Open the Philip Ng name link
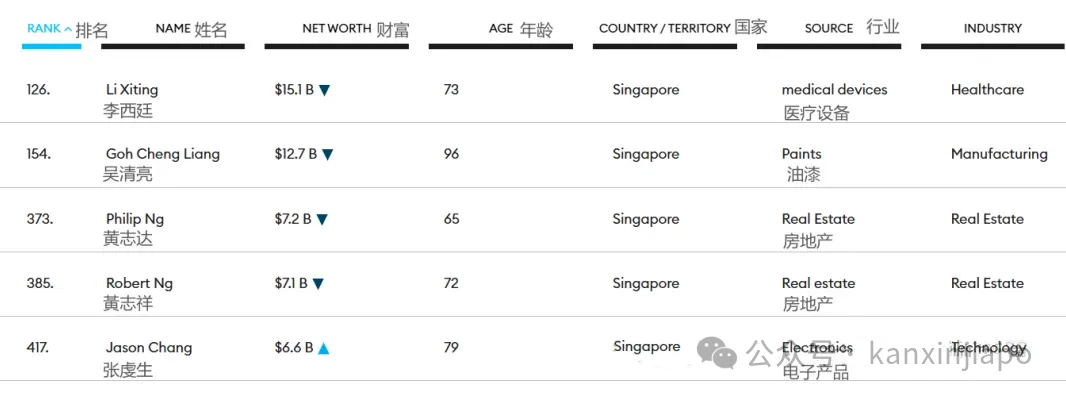The height and width of the screenshot is (396, 1066). pos(135,219)
